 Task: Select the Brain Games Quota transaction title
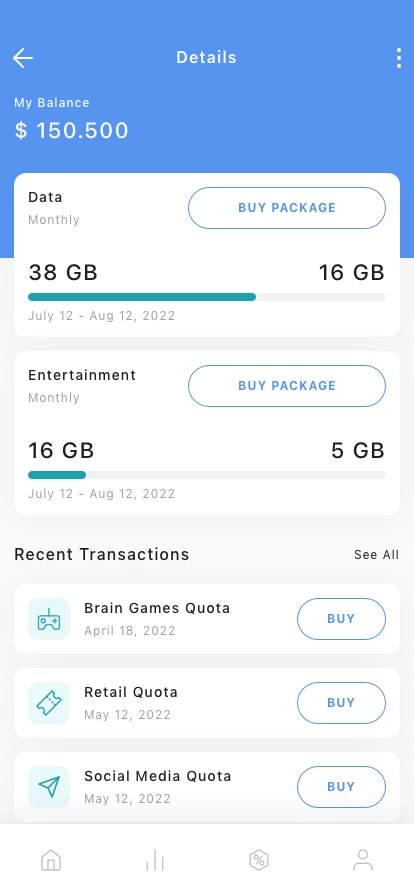(157, 608)
